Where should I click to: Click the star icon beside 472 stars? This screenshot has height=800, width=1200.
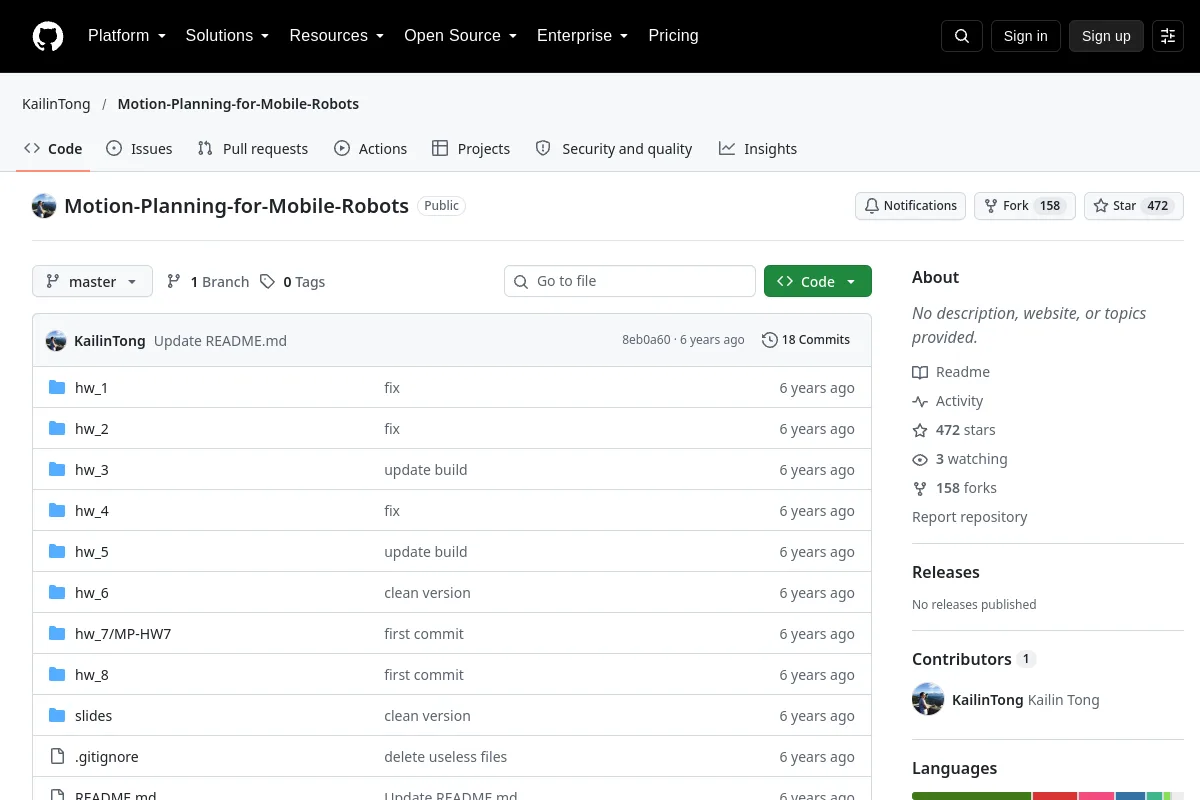point(920,430)
